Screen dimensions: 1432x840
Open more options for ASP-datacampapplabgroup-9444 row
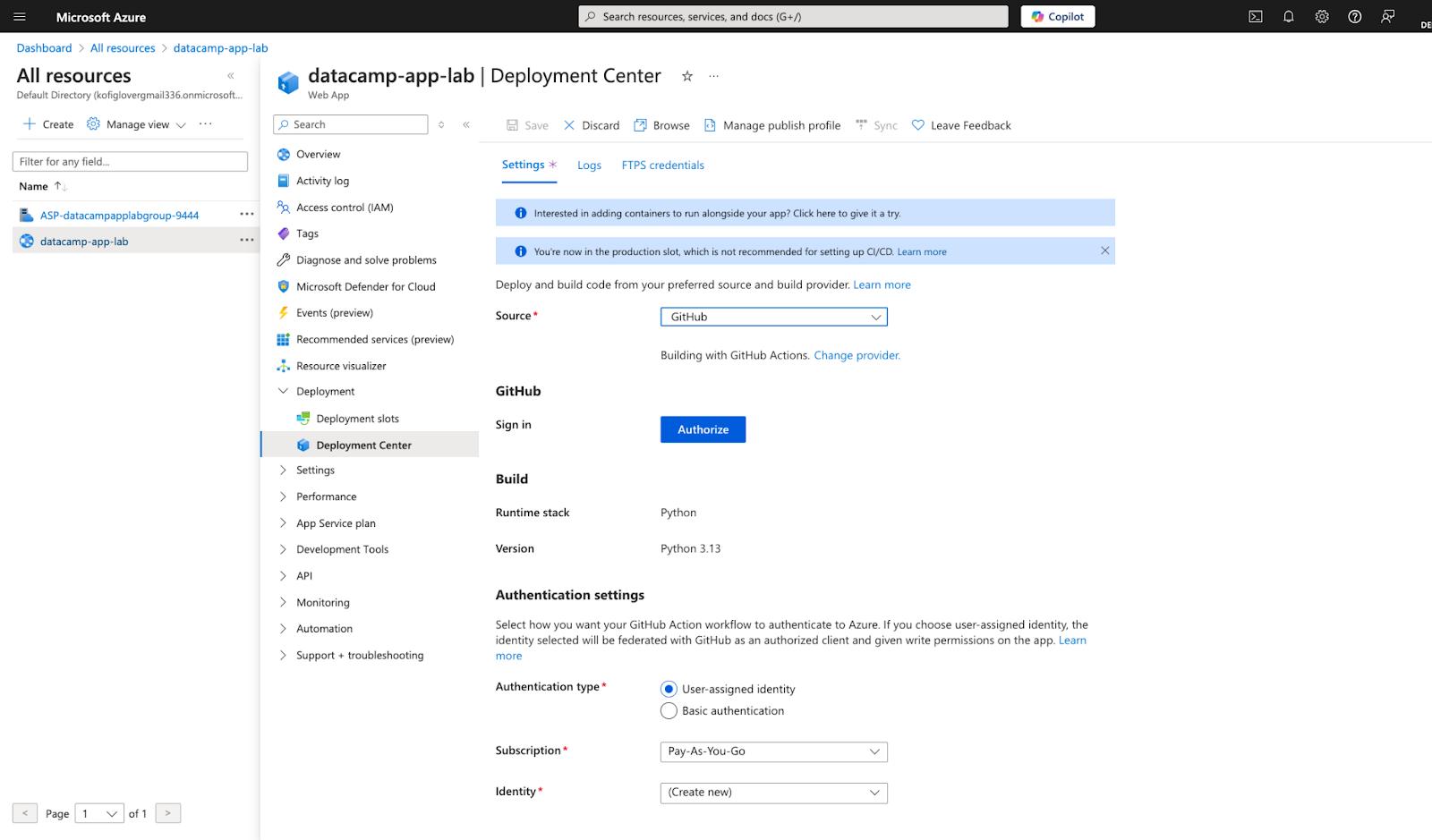point(247,215)
